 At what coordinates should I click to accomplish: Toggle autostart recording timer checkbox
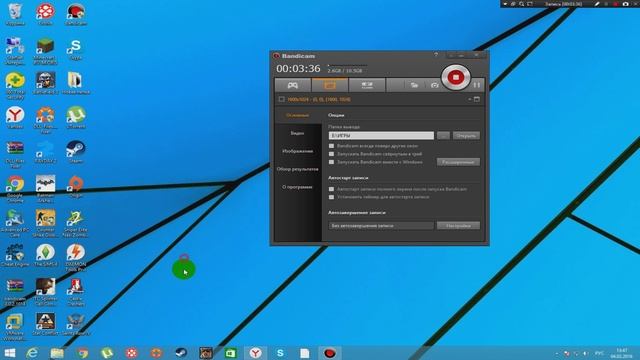point(331,197)
